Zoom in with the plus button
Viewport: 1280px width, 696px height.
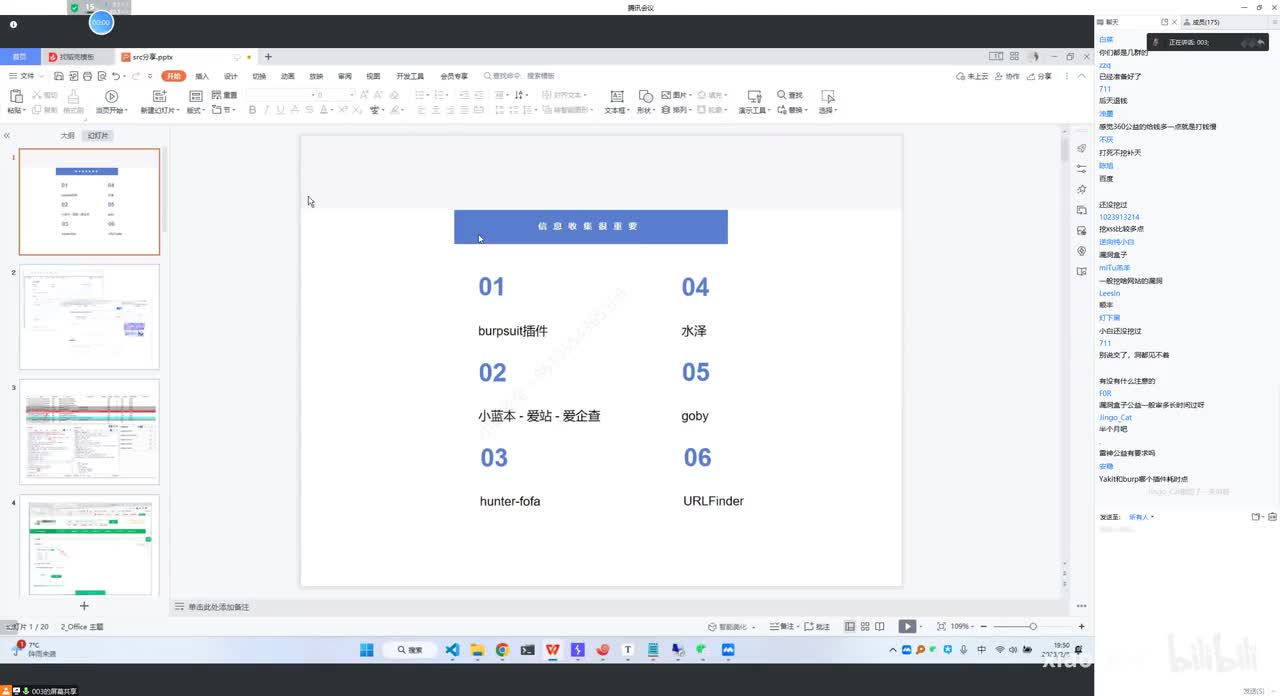[x=1081, y=626]
